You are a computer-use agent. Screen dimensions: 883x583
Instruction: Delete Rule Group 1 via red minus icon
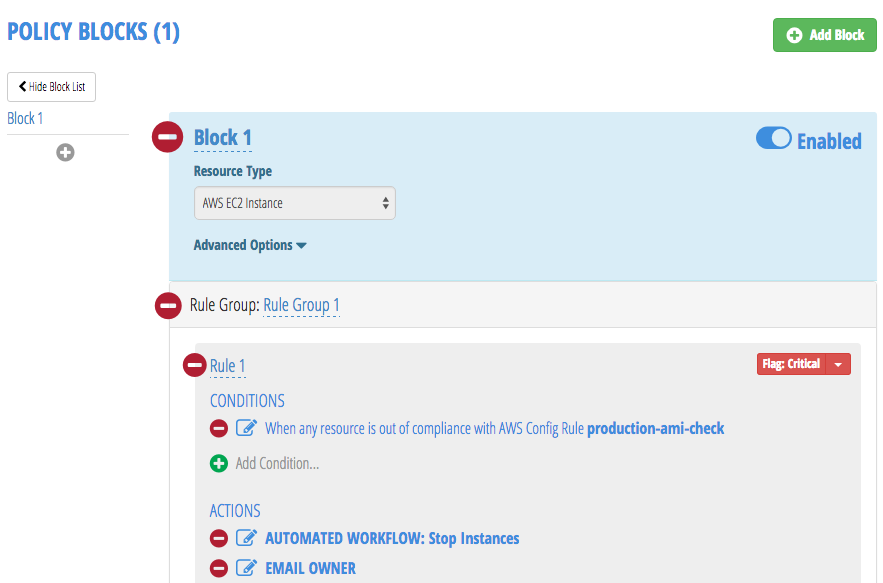tap(167, 305)
